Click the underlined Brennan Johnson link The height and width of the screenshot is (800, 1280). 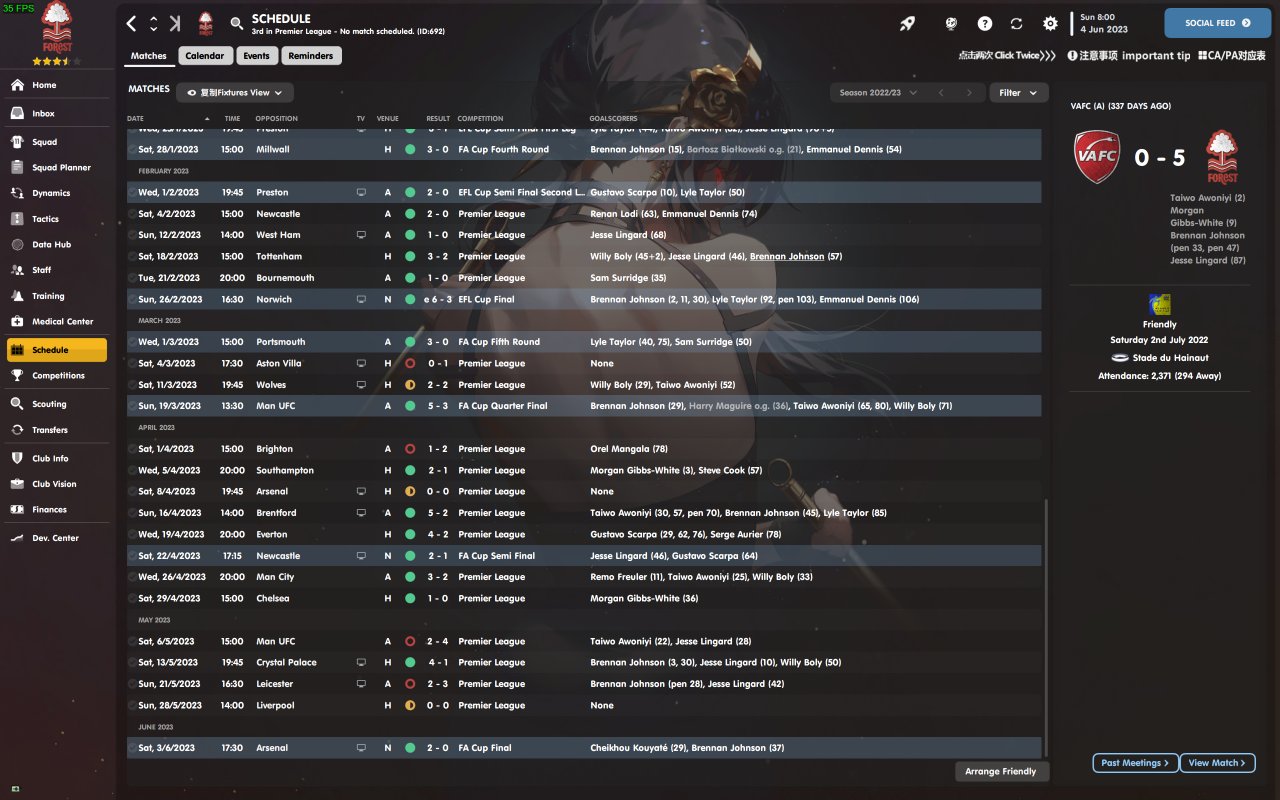(x=787, y=257)
